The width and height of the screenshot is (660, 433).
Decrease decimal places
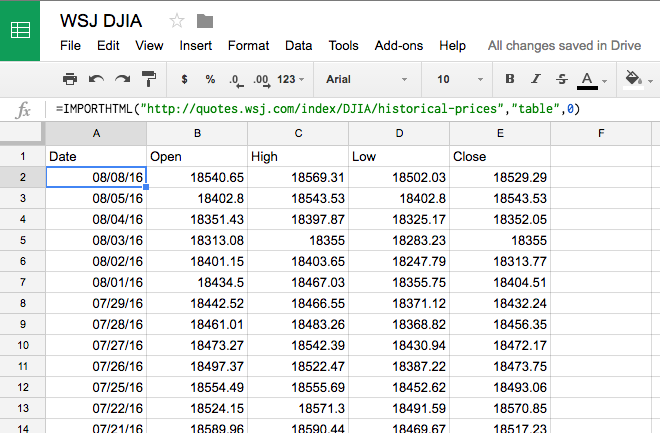click(235, 79)
